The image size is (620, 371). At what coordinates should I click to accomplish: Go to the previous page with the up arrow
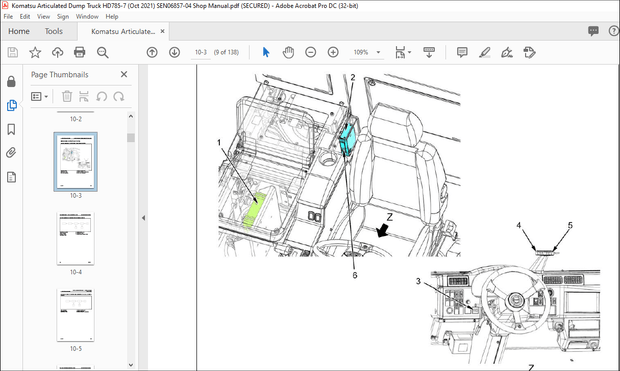click(x=152, y=52)
